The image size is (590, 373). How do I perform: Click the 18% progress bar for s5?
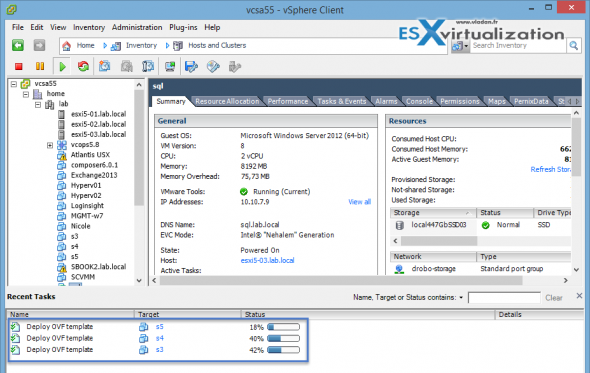[x=284, y=327]
